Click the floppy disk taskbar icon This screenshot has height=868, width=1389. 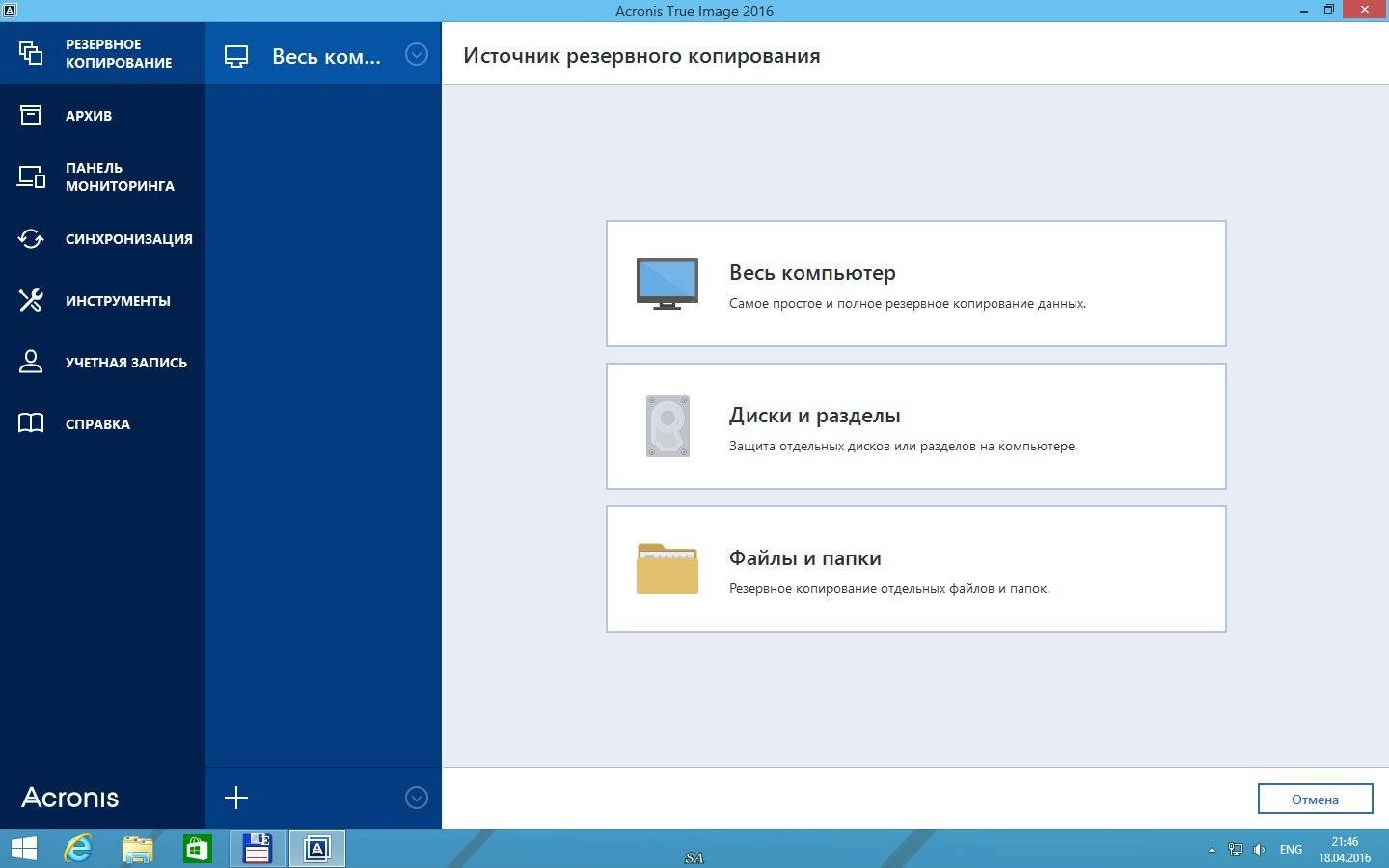(257, 849)
